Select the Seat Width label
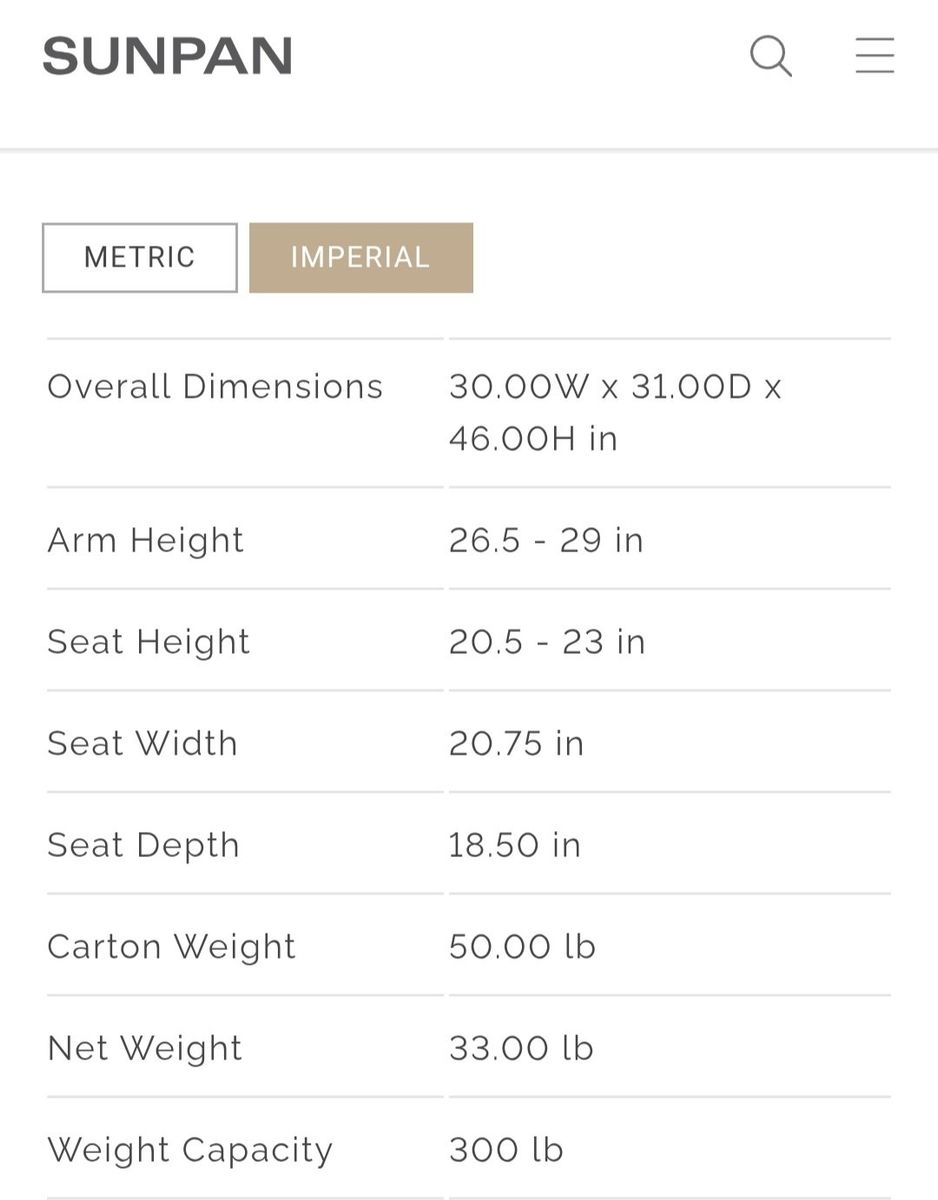This screenshot has width=938, height=1200. pos(143,744)
